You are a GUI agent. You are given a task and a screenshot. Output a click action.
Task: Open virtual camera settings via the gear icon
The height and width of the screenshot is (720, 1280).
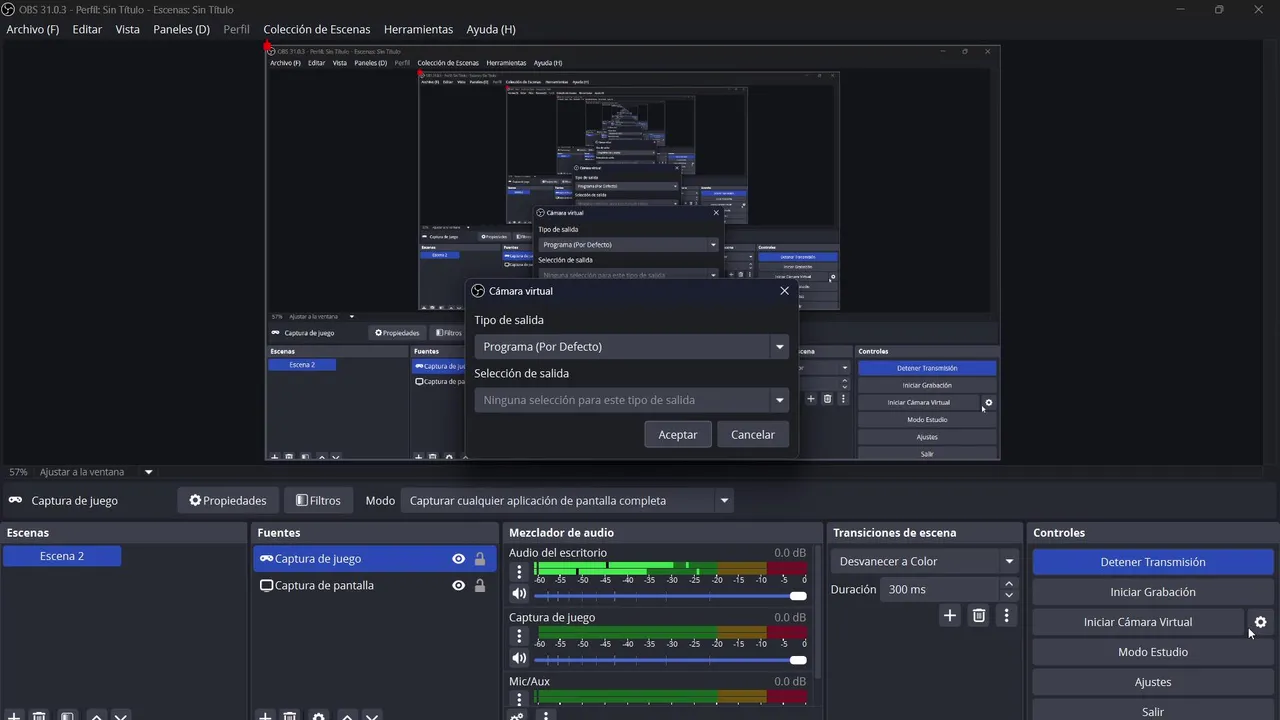click(1260, 622)
